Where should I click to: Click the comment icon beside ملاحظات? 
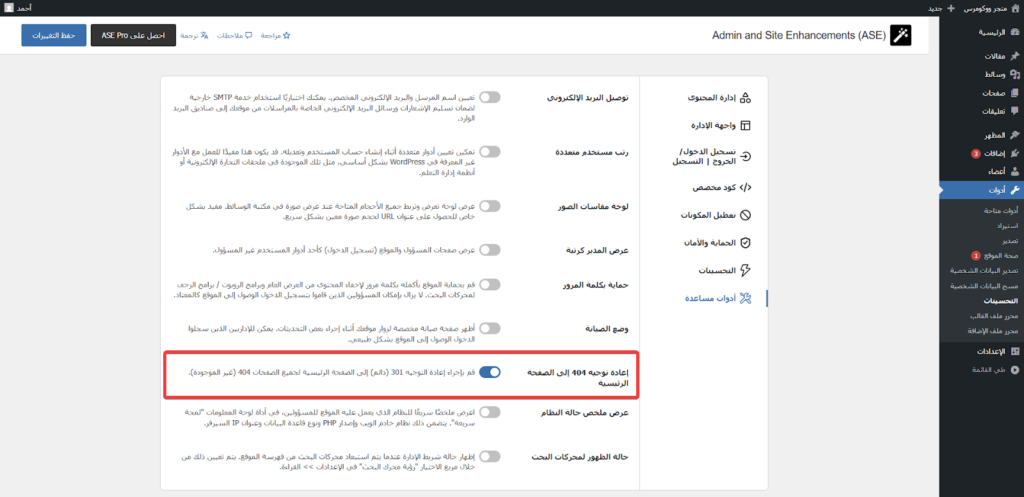point(248,35)
